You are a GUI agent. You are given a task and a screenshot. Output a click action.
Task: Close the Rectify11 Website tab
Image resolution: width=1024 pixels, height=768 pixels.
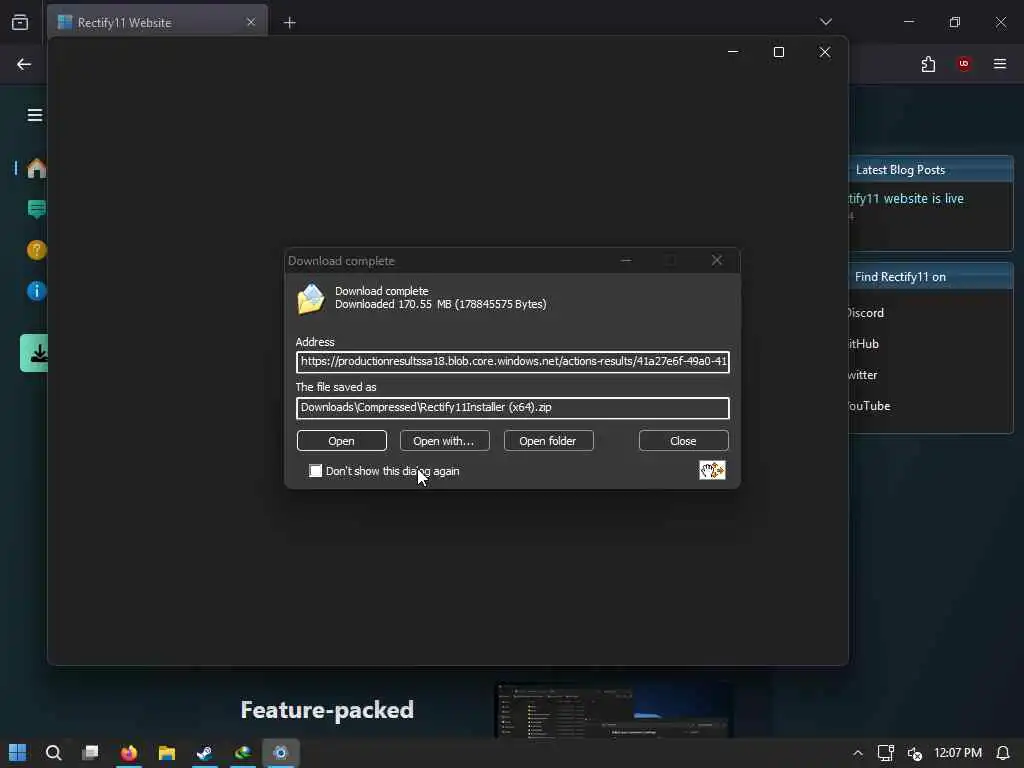pos(251,22)
